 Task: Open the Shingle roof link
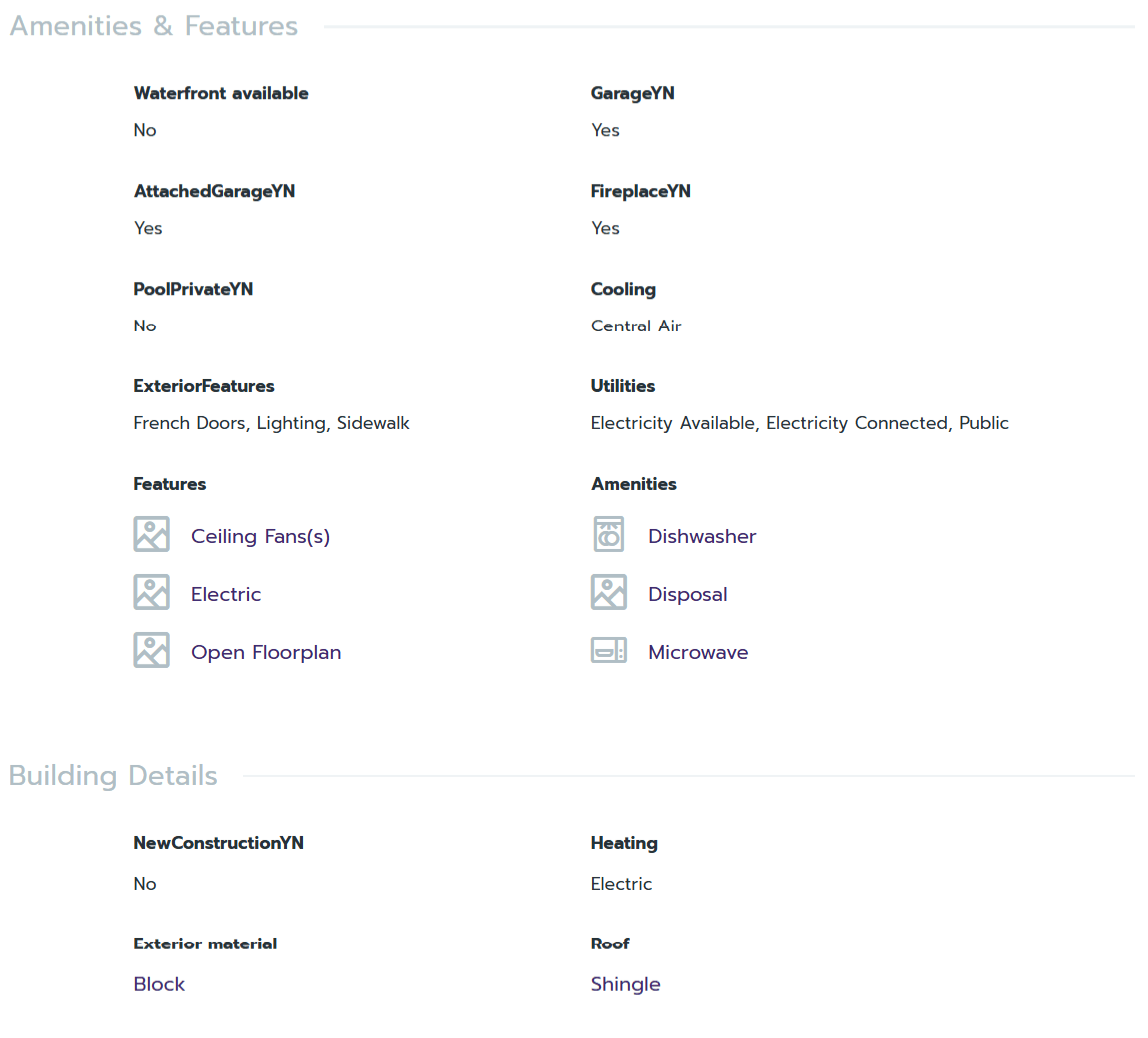625,985
